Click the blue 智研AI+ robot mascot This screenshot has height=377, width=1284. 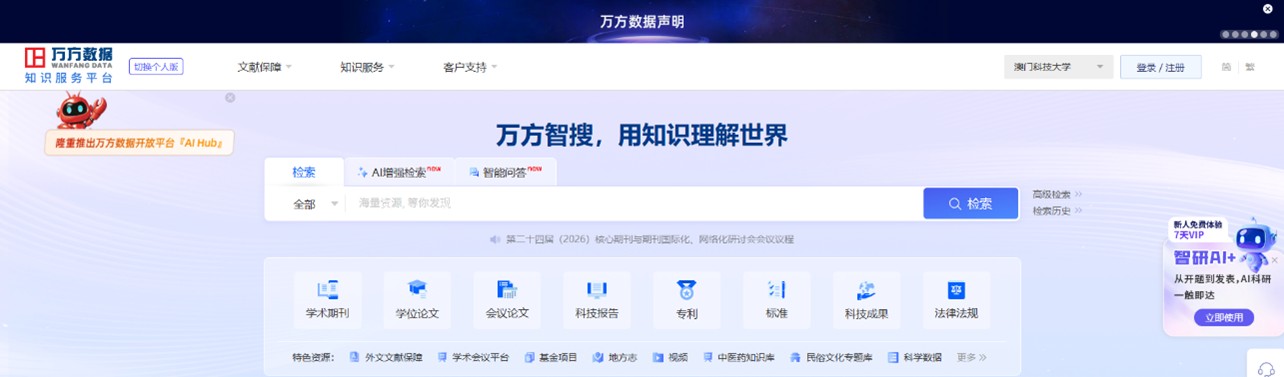click(1254, 243)
